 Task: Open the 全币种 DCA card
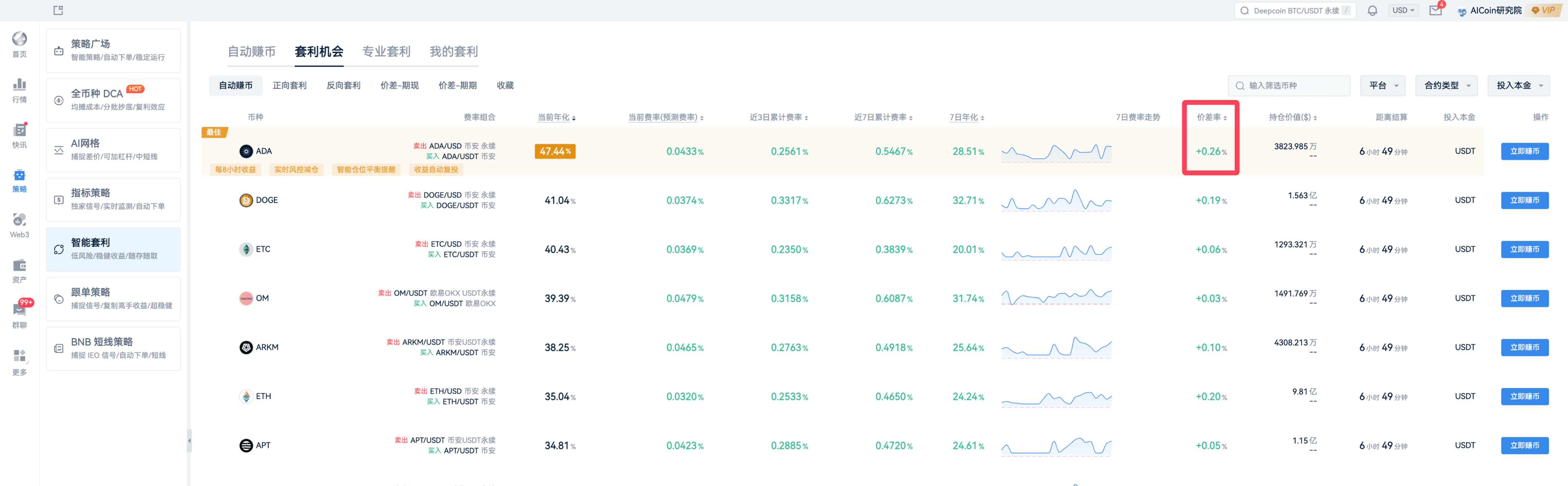113,100
